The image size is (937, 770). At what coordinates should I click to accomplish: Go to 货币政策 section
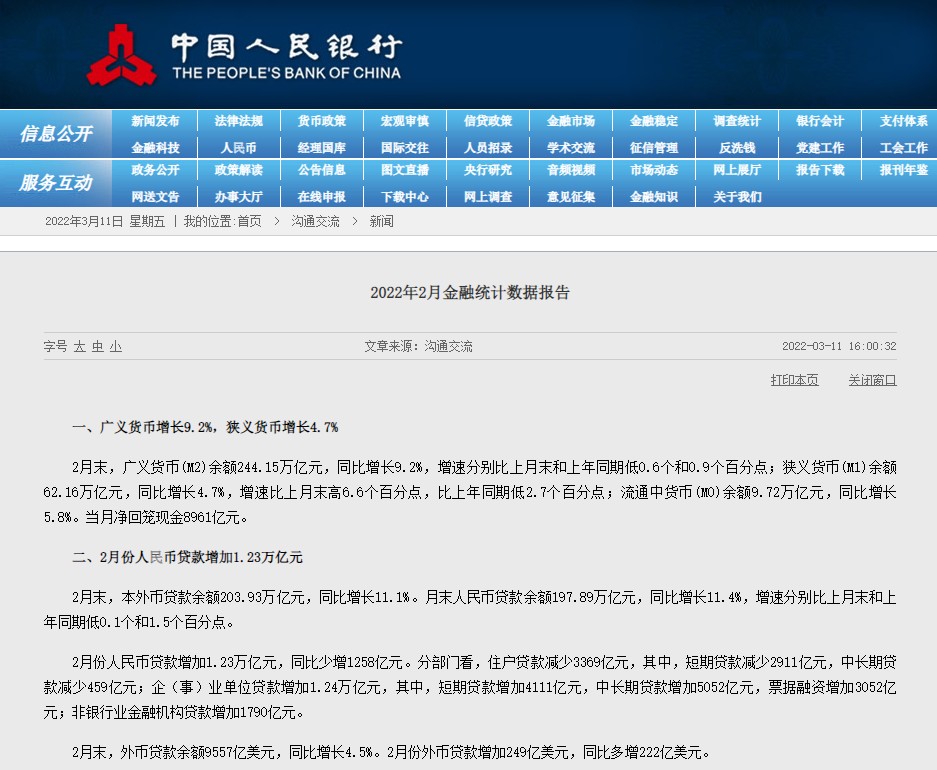pos(321,121)
